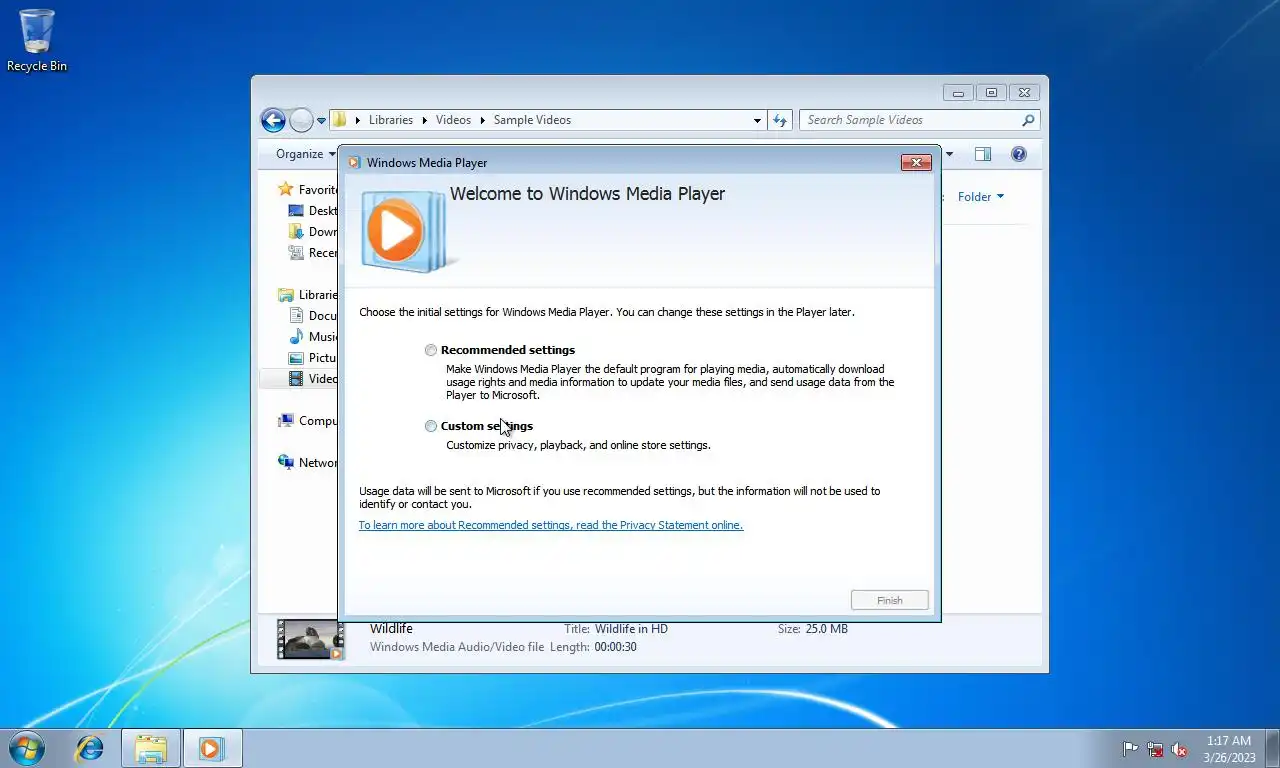Close the Windows Media Player dialog

tap(916, 162)
